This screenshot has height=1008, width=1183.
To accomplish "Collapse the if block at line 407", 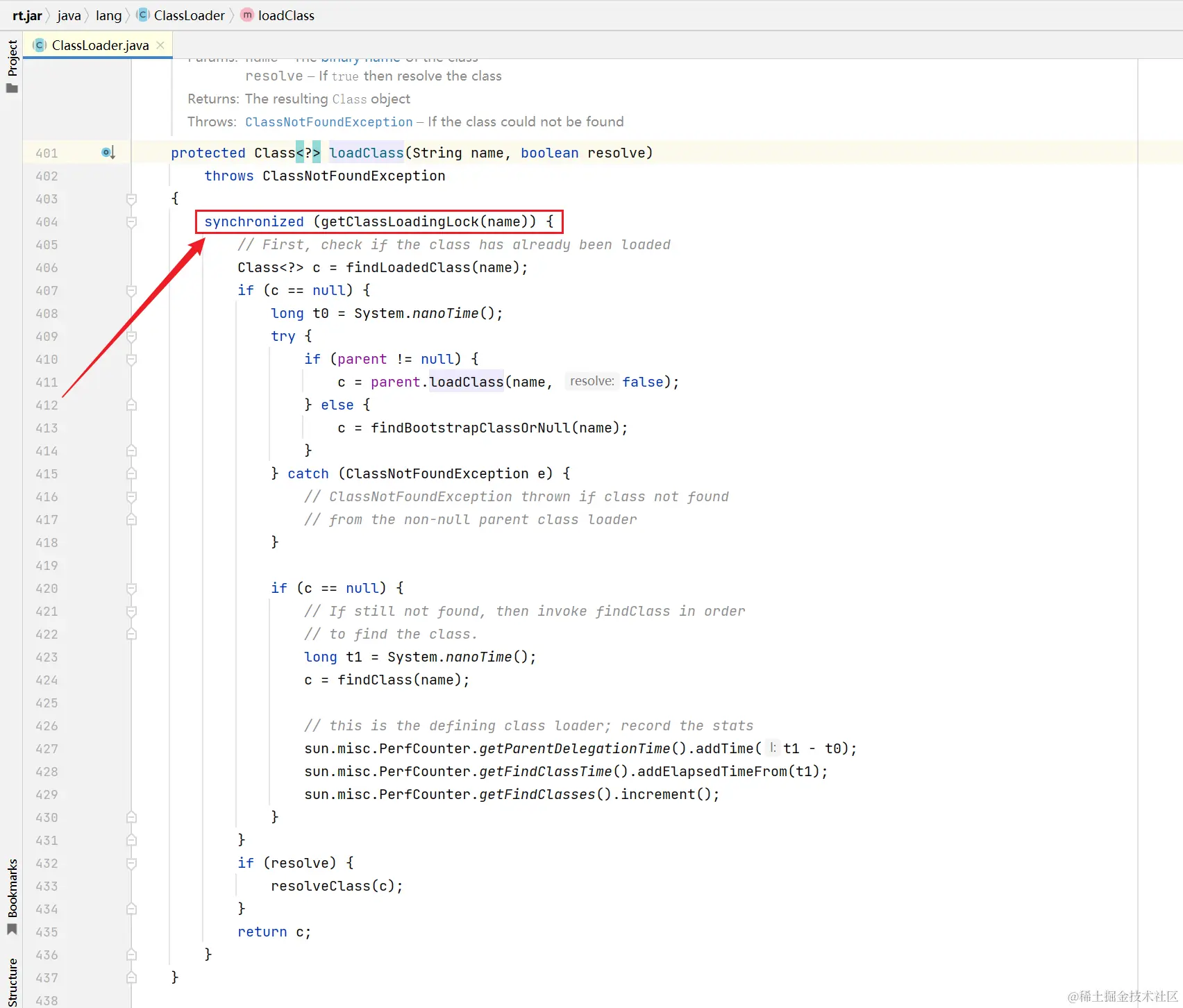I will pos(131,291).
